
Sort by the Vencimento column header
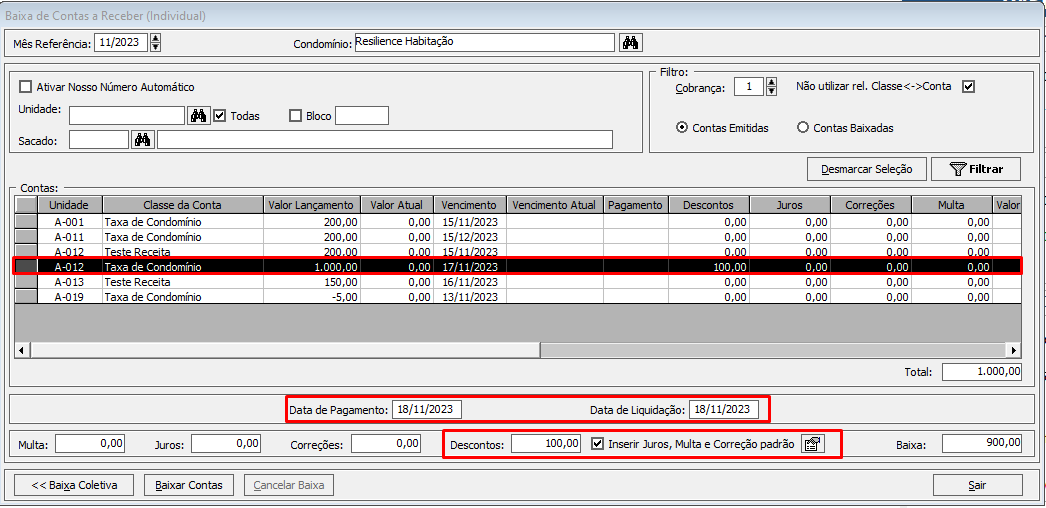coord(471,204)
